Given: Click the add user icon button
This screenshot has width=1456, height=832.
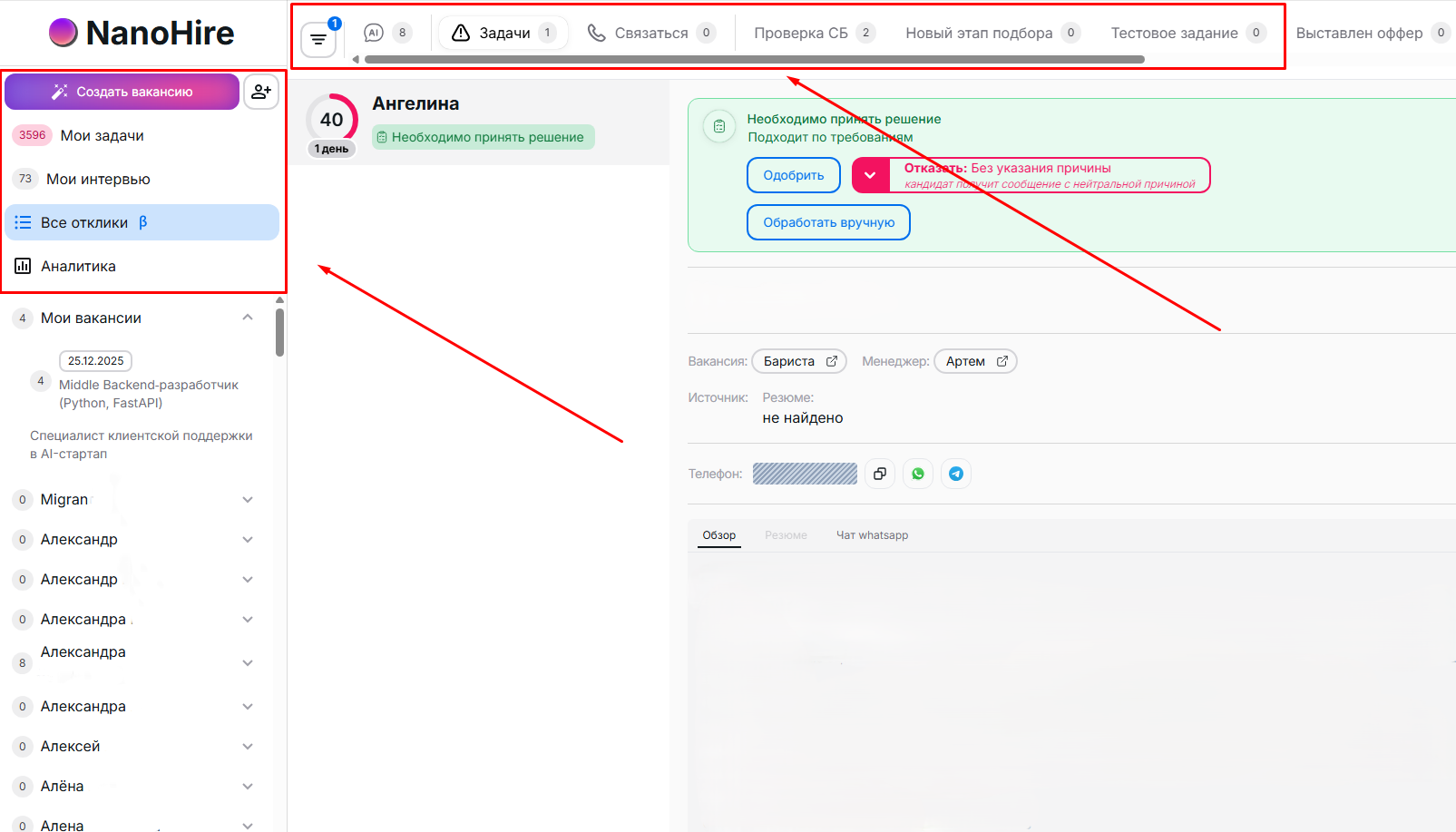Looking at the screenshot, I should pyautogui.click(x=261, y=92).
